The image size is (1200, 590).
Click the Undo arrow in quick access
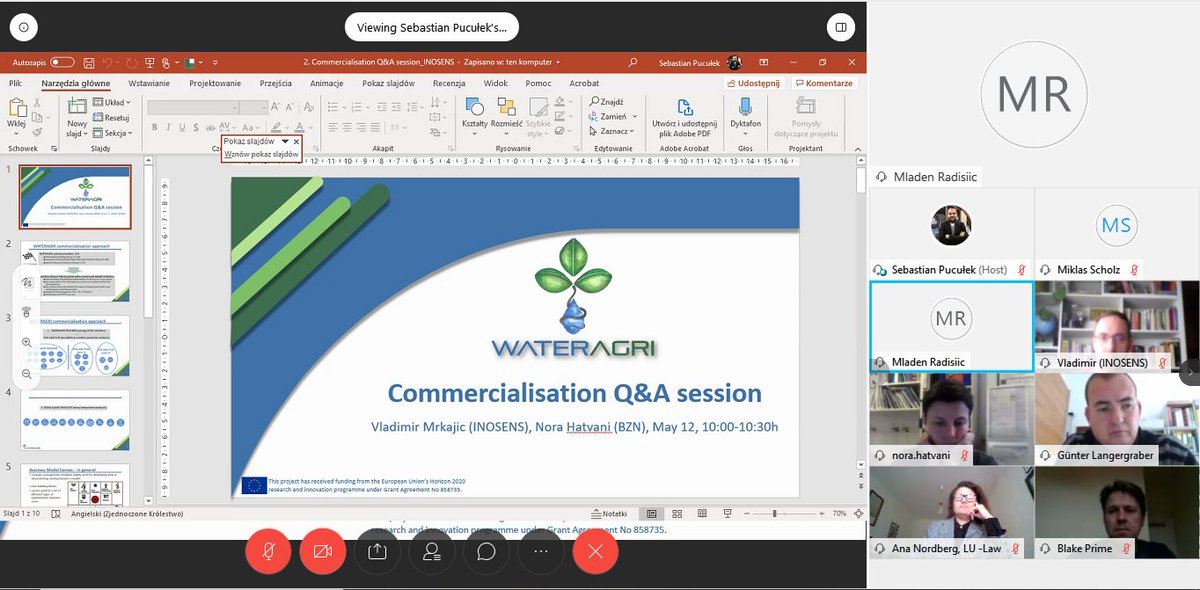pyautogui.click(x=106, y=62)
